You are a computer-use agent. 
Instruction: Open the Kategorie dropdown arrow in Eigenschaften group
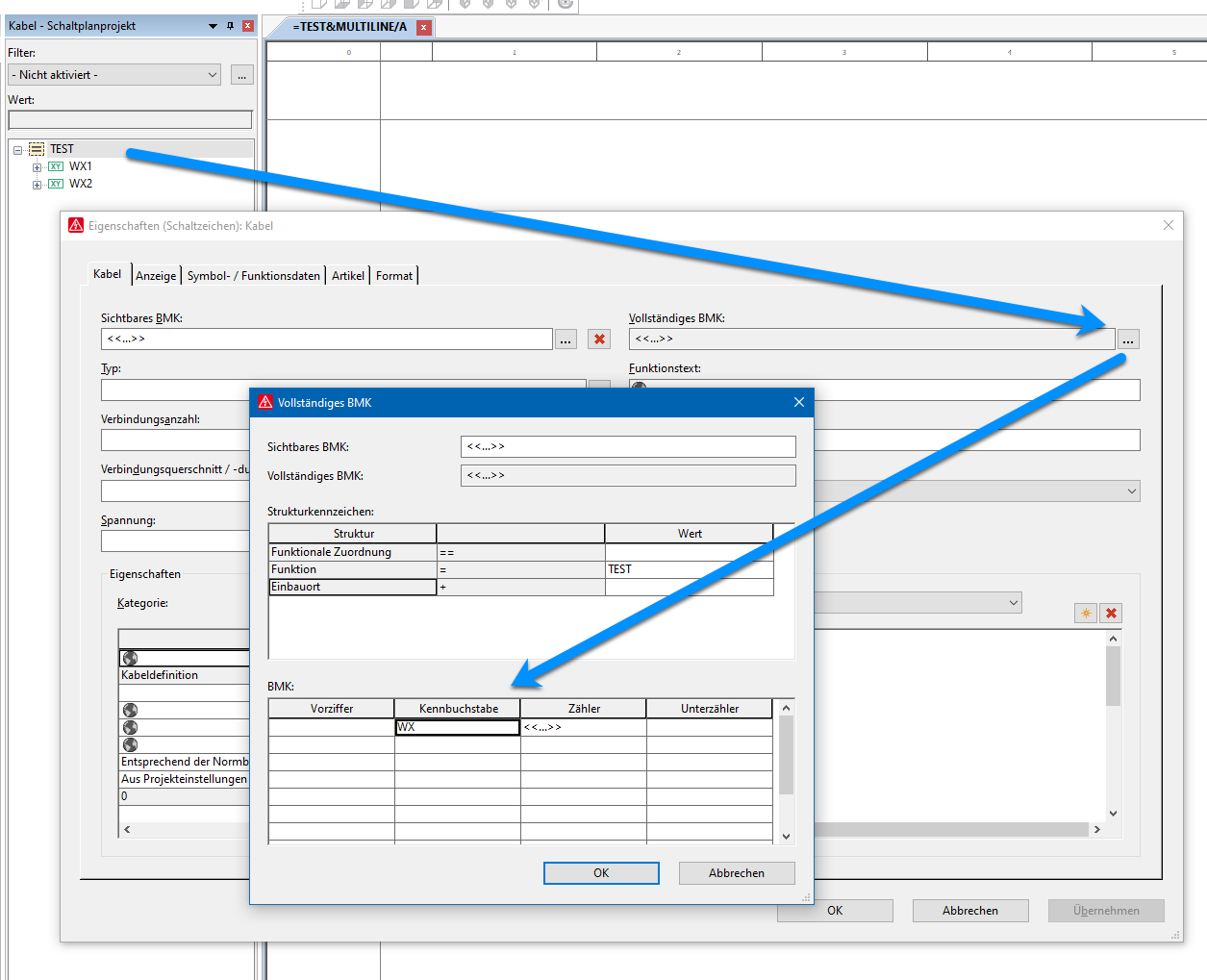pos(1014,603)
